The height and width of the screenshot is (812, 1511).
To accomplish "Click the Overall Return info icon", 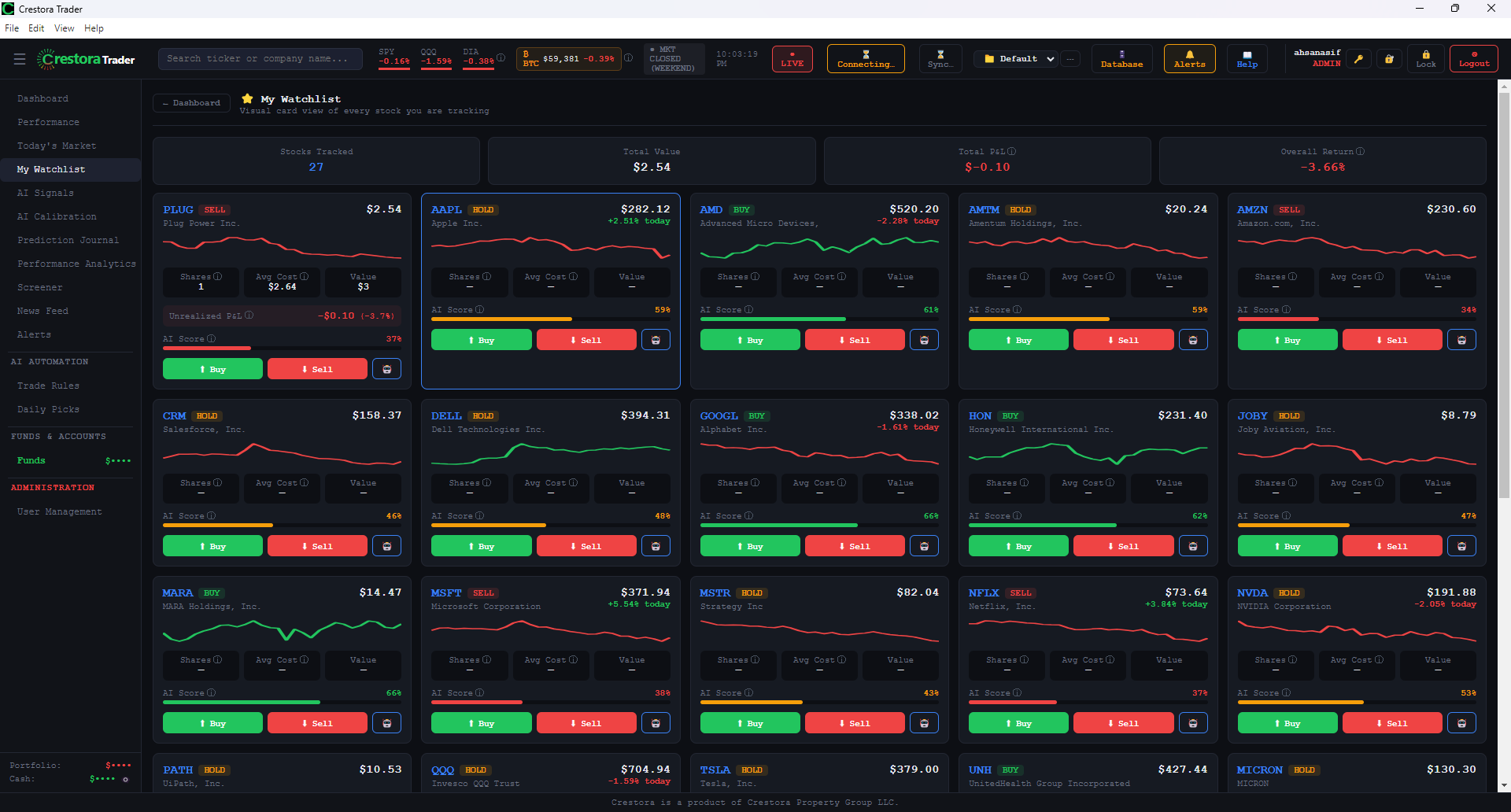I will tap(1360, 152).
